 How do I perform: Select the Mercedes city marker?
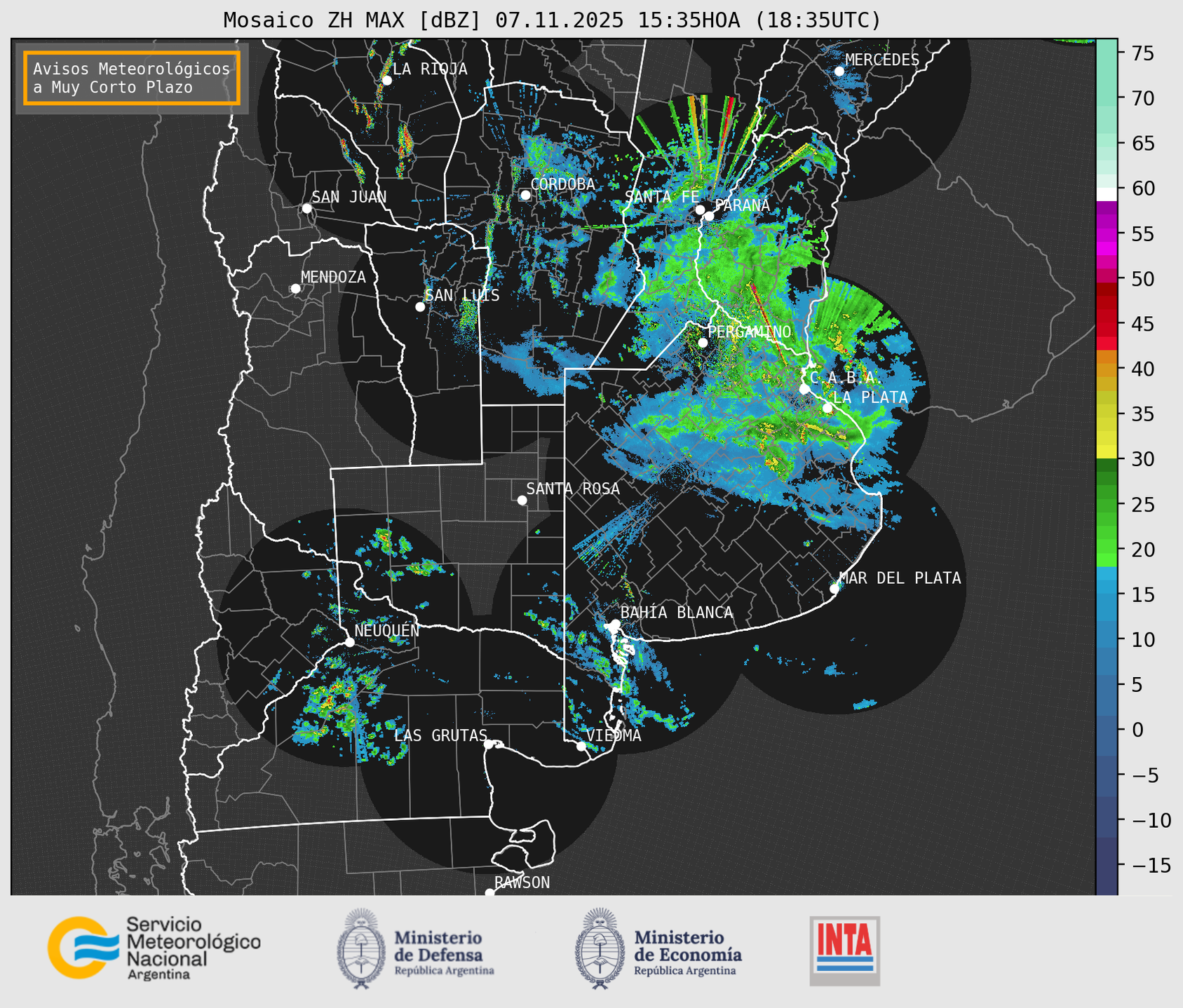[839, 71]
